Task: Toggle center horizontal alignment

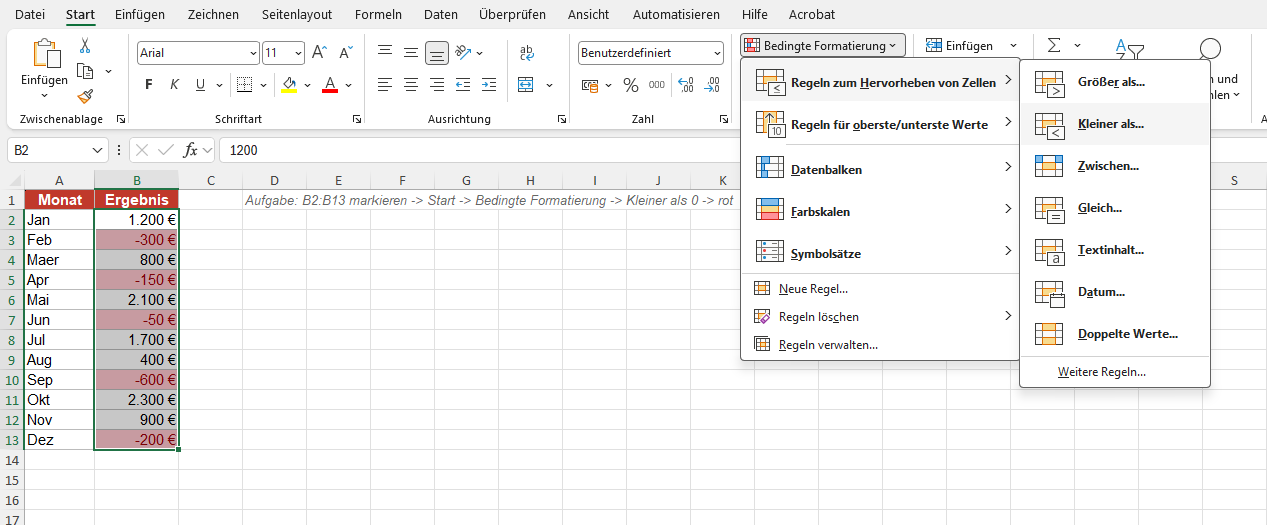Action: pyautogui.click(x=410, y=85)
